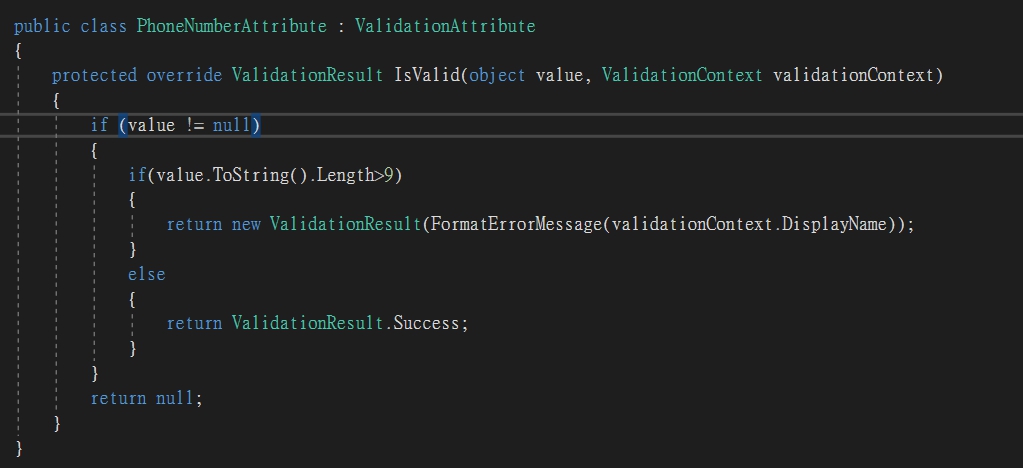Click the else keyword
Image resolution: width=1023 pixels, height=468 pixels.
coord(147,274)
